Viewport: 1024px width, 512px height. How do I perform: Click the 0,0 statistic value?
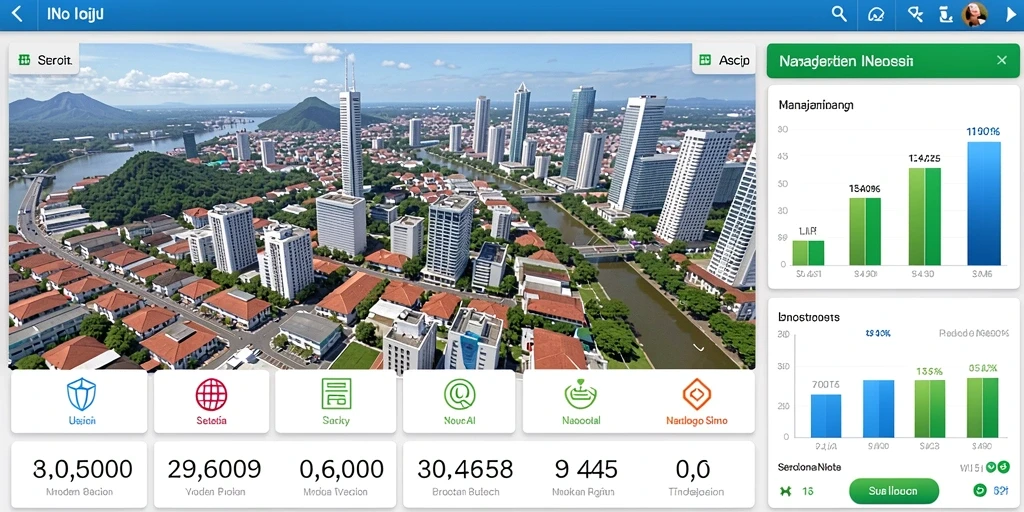pyautogui.click(x=693, y=469)
